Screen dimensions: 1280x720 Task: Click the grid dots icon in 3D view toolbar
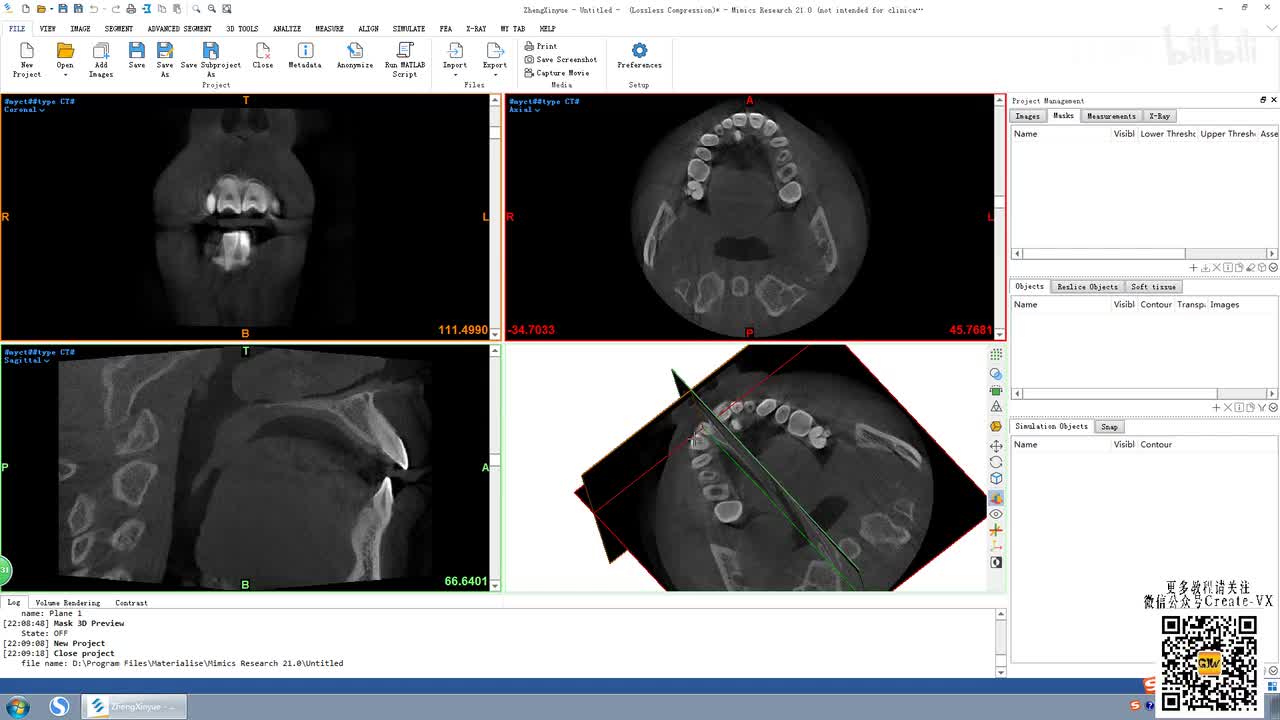pyautogui.click(x=996, y=355)
